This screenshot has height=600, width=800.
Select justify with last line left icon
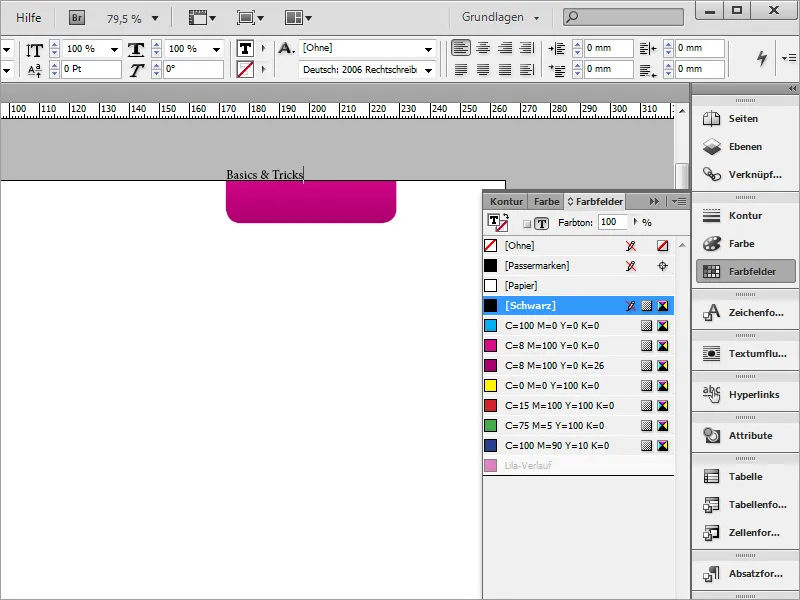tap(461, 69)
